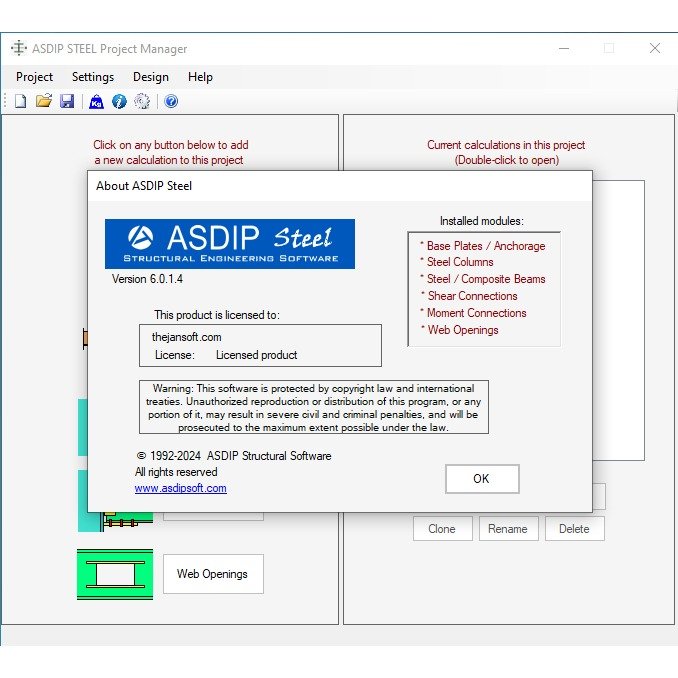
Task: Click OK to close About dialog
Action: pos(482,479)
